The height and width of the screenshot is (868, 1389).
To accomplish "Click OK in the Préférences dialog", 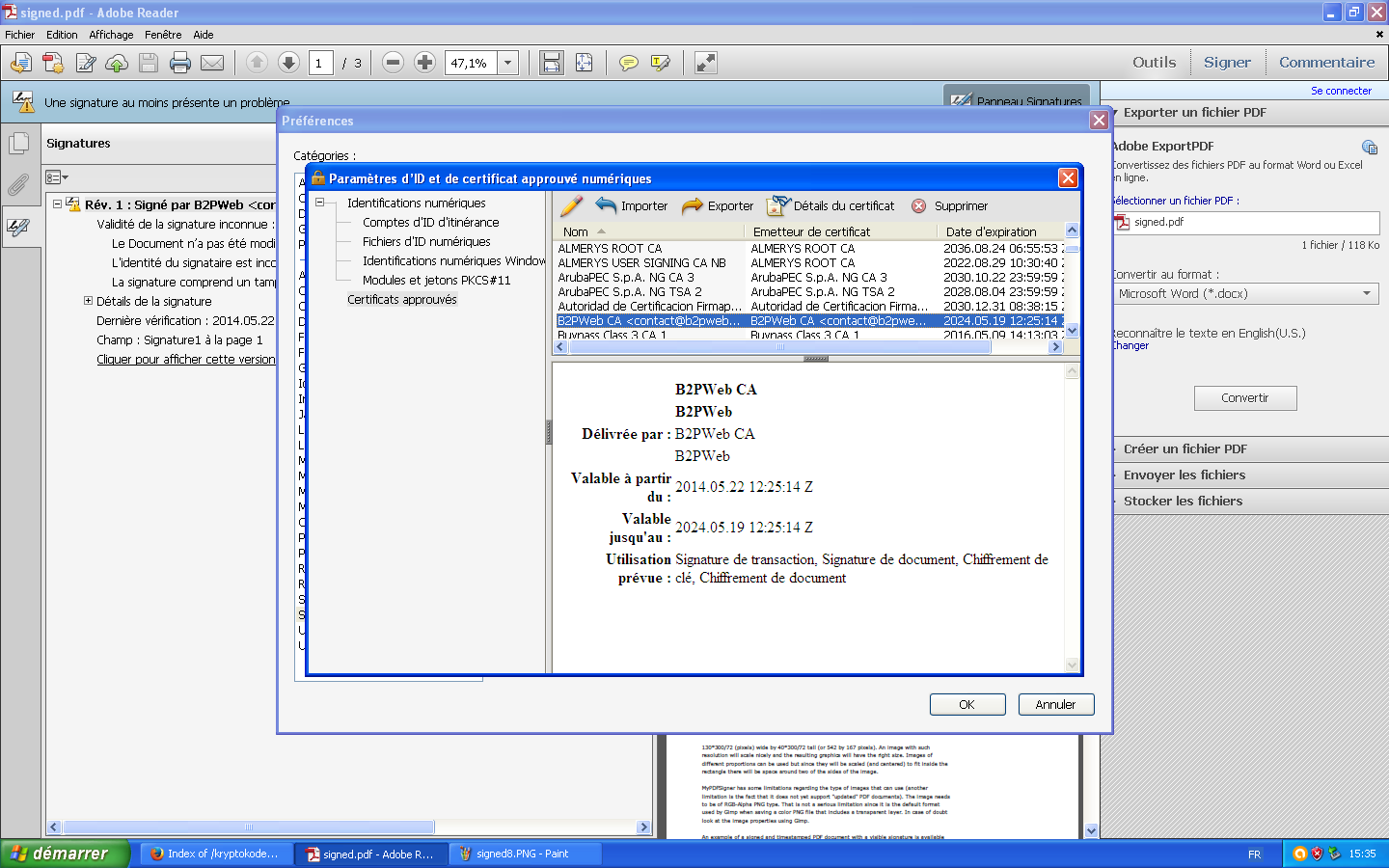I will 967,704.
